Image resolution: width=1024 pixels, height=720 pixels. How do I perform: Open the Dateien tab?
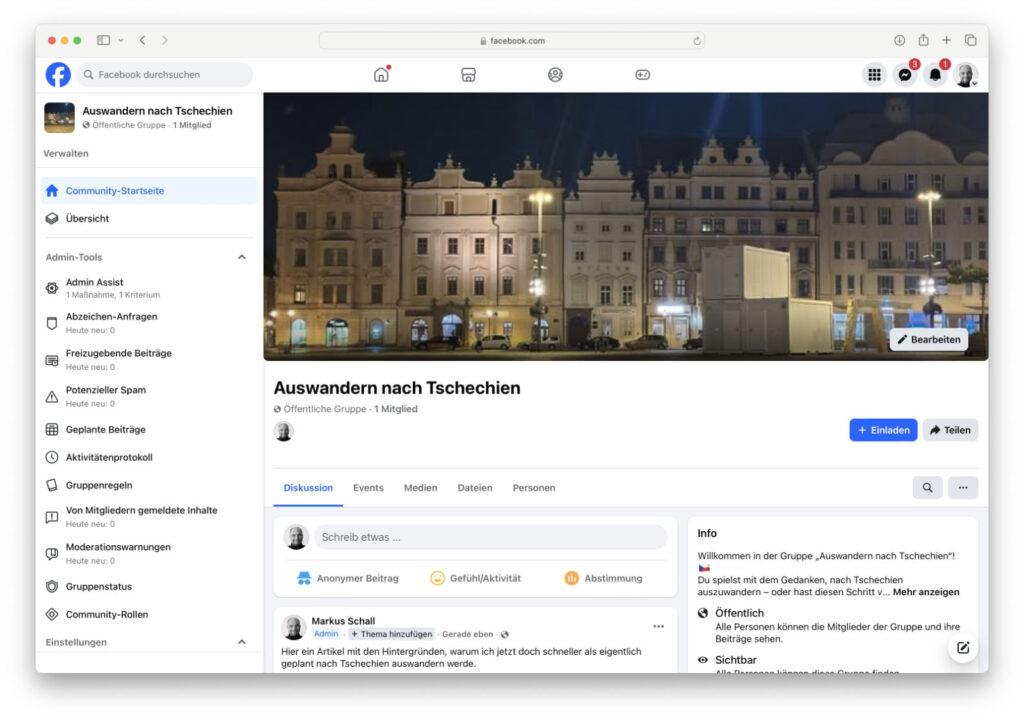pos(475,488)
